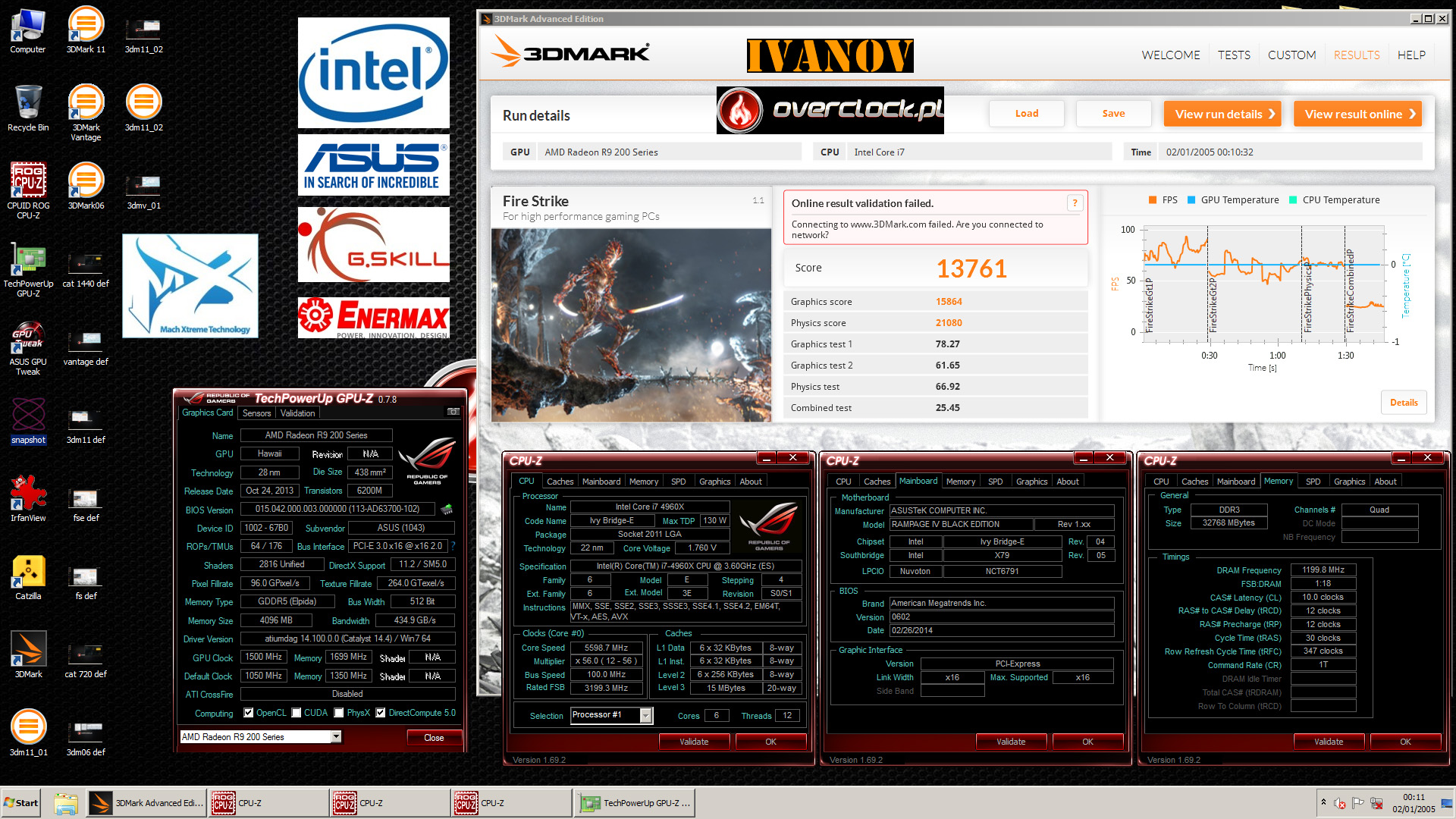Open the 3DMark 11 desktop shortcut

pyautogui.click(x=86, y=30)
